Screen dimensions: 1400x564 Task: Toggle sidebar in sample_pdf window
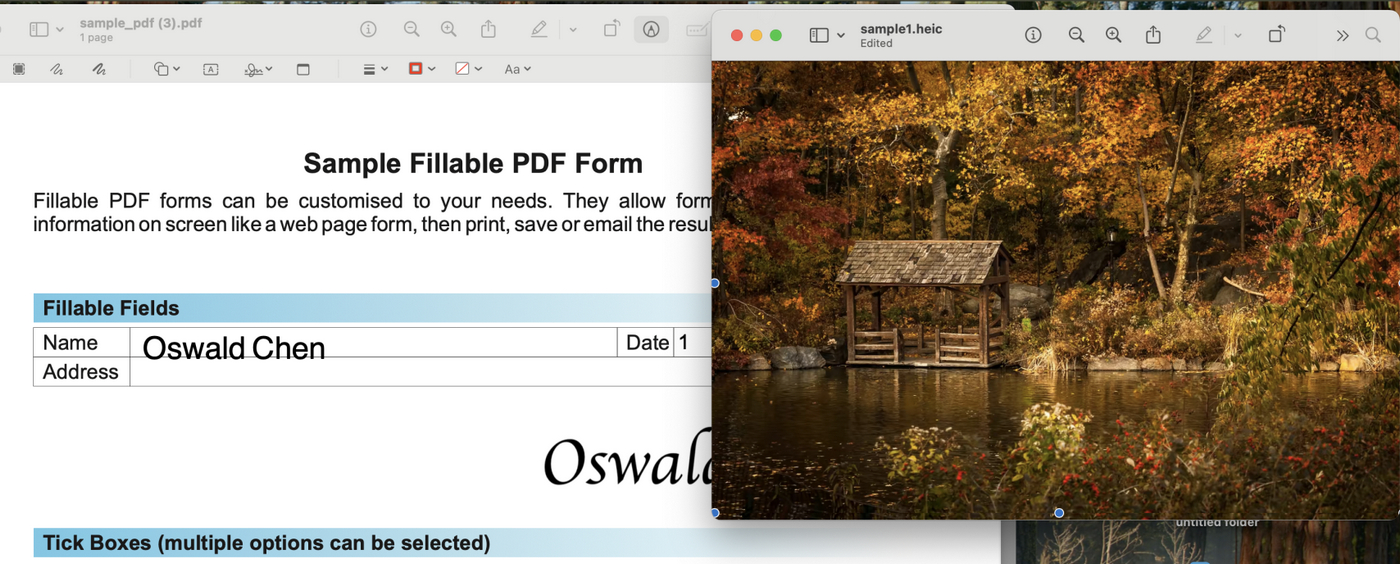click(x=39, y=30)
